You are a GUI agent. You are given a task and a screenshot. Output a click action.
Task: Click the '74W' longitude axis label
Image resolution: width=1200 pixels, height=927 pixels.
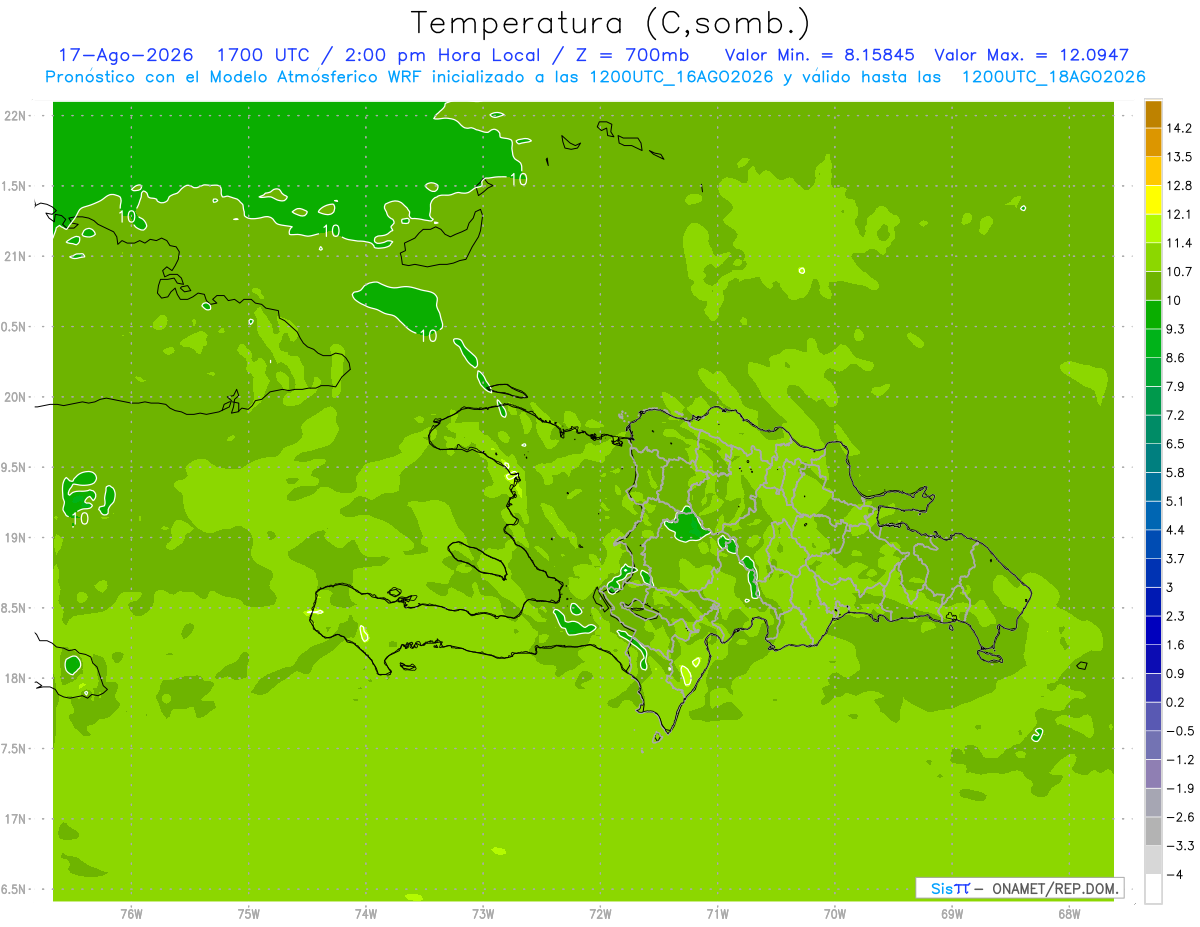pos(366,913)
